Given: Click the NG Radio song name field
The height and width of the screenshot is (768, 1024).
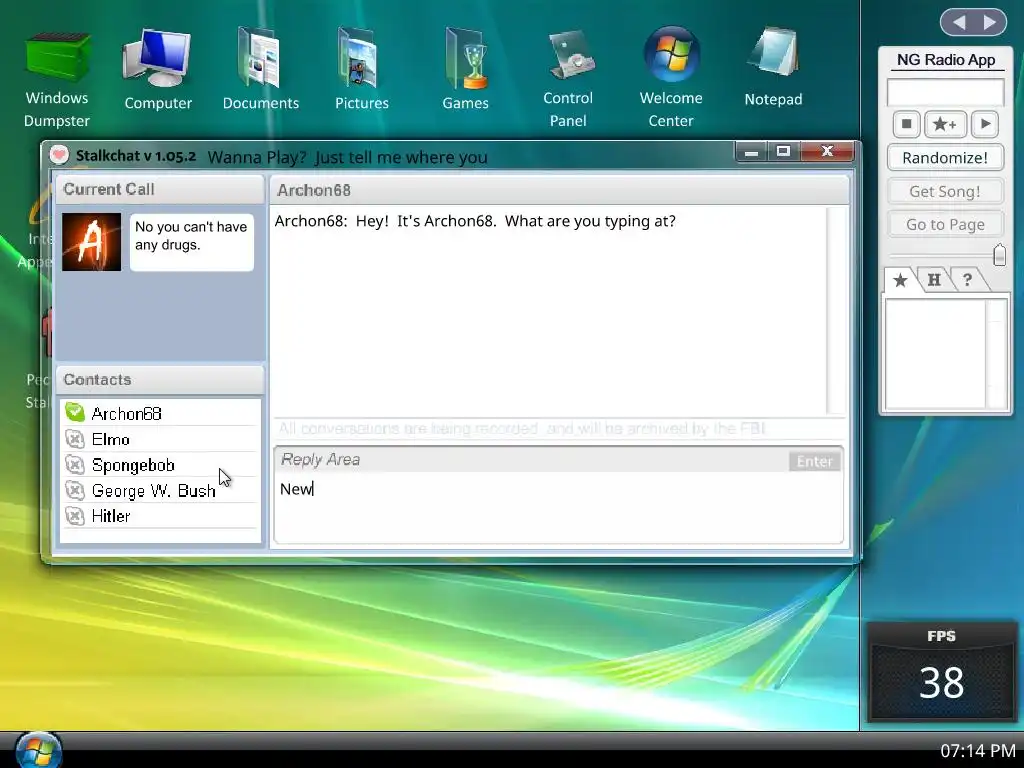Looking at the screenshot, I should (x=945, y=92).
